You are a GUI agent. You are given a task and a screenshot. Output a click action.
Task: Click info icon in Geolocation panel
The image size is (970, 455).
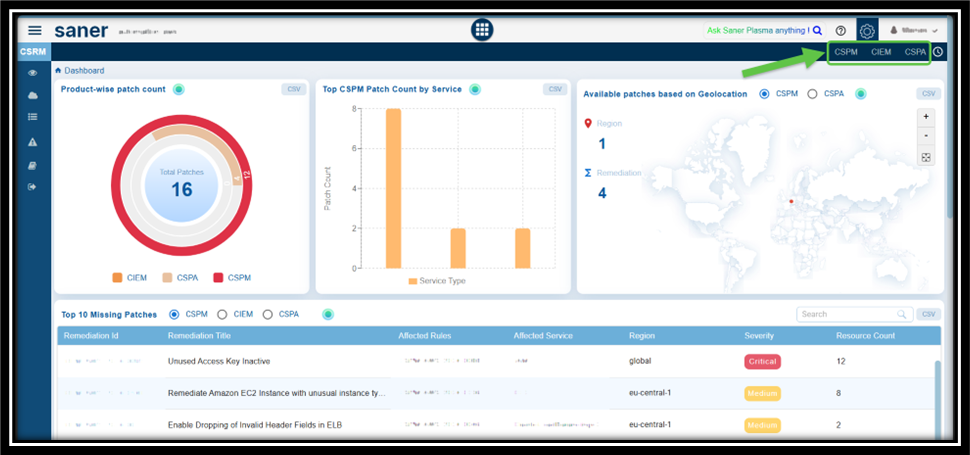coord(861,94)
